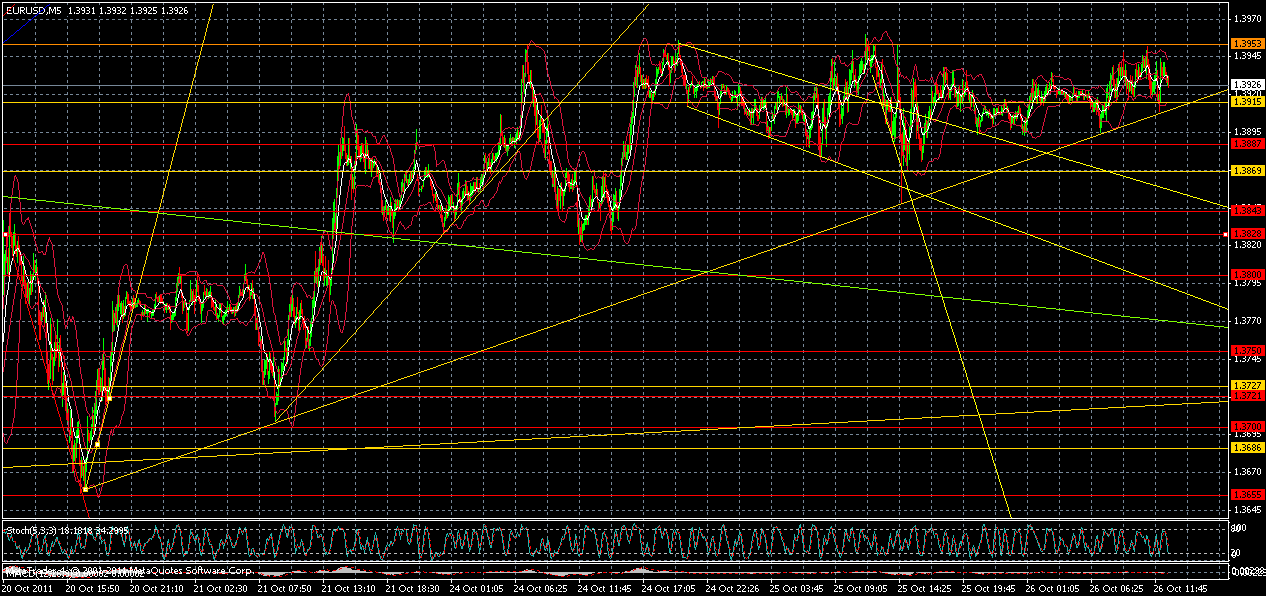Click the 26 Oct 11:45 time axis label
Screen dimensions: 1266x596
(x=1182, y=587)
